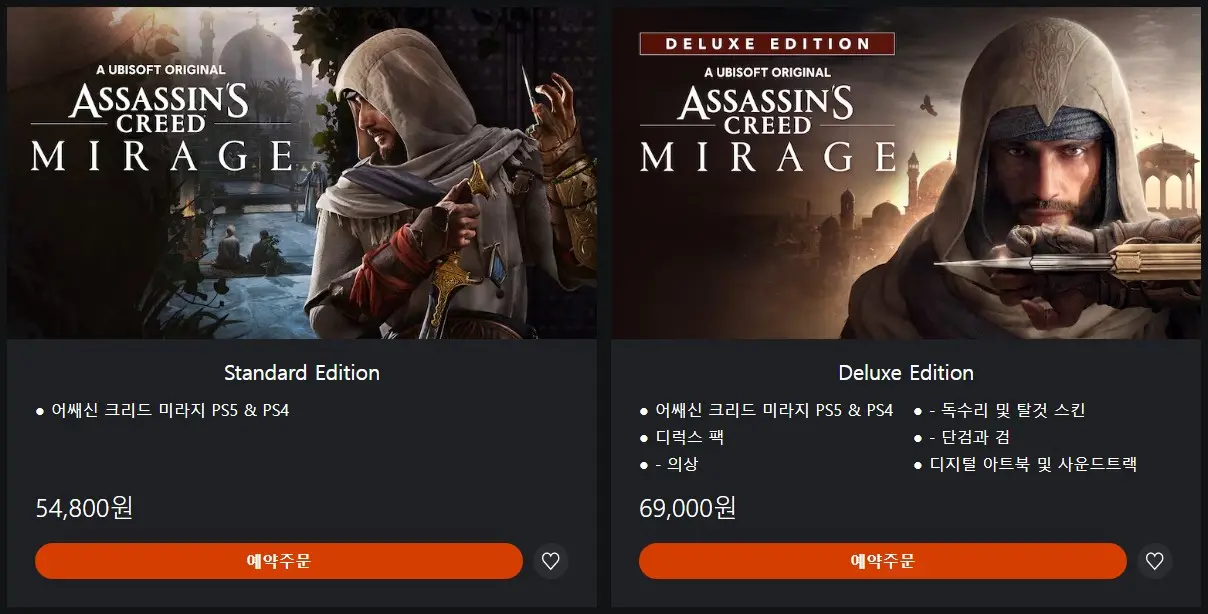1208x614 pixels.
Task: Click the 예약주문 button for Deluxe Edition
Action: [884, 561]
